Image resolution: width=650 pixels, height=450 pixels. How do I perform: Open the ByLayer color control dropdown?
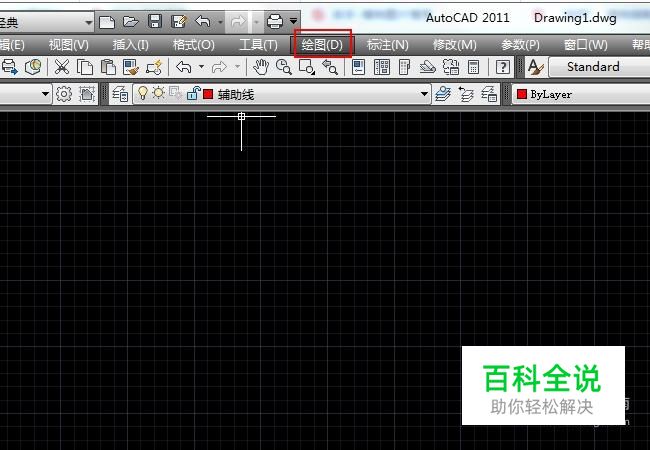pyautogui.click(x=581, y=94)
